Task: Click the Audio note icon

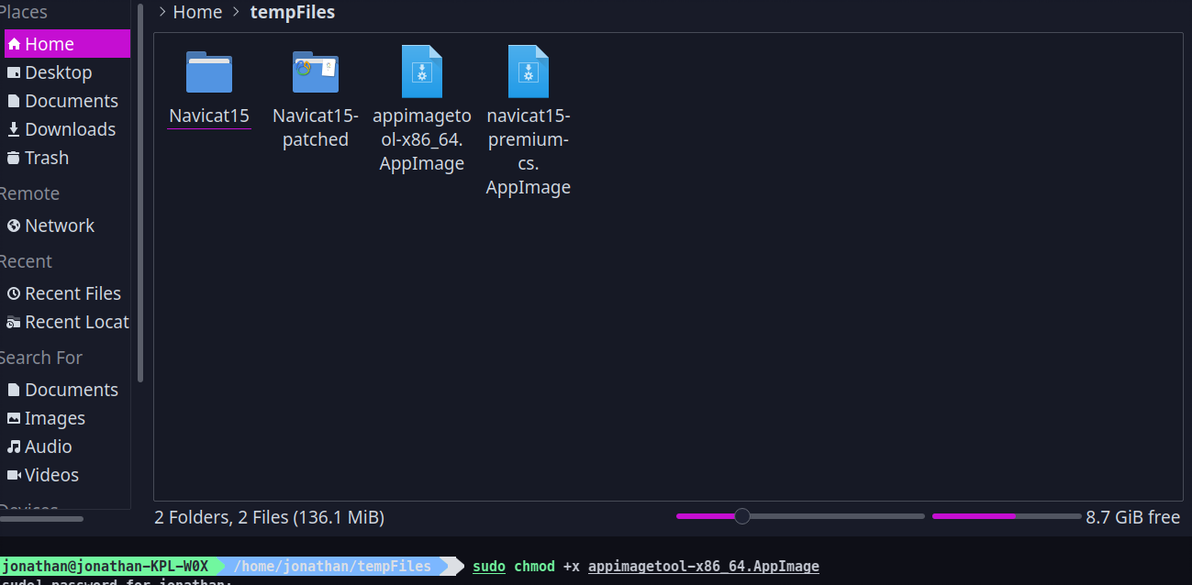Action: 14,447
